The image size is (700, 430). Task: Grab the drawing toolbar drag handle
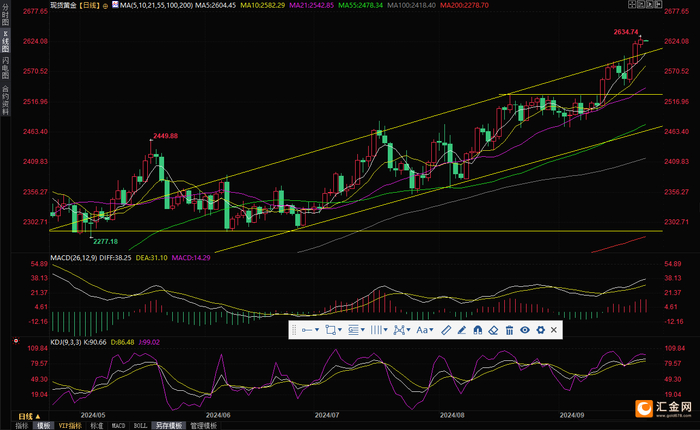pyautogui.click(x=294, y=330)
